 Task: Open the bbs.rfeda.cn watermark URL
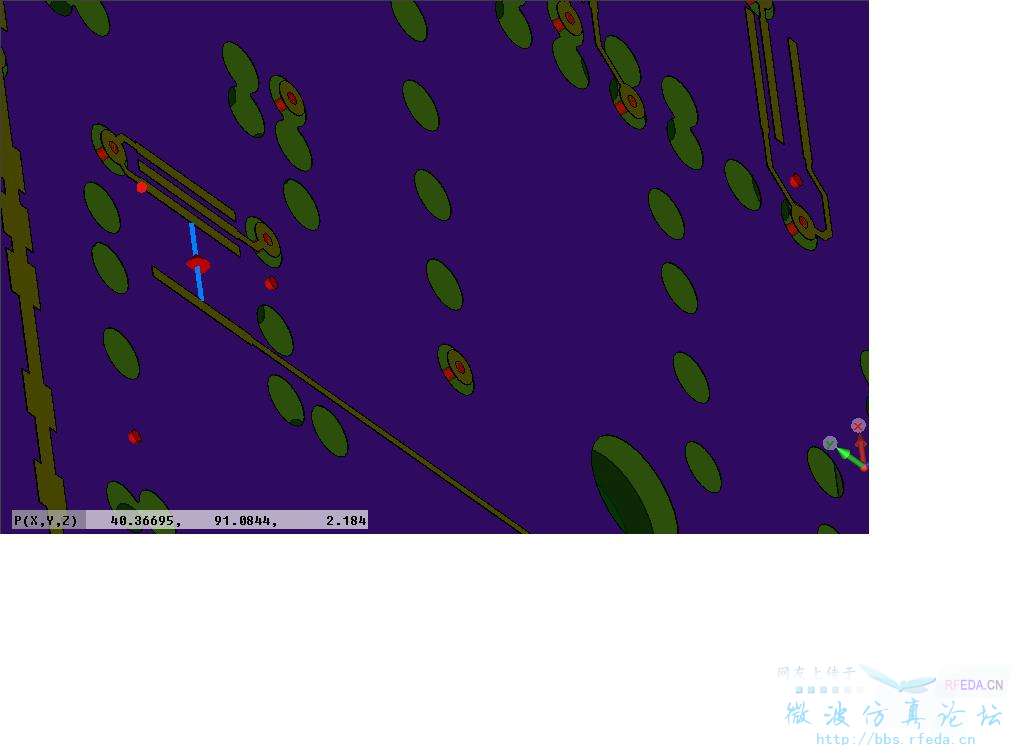895,740
